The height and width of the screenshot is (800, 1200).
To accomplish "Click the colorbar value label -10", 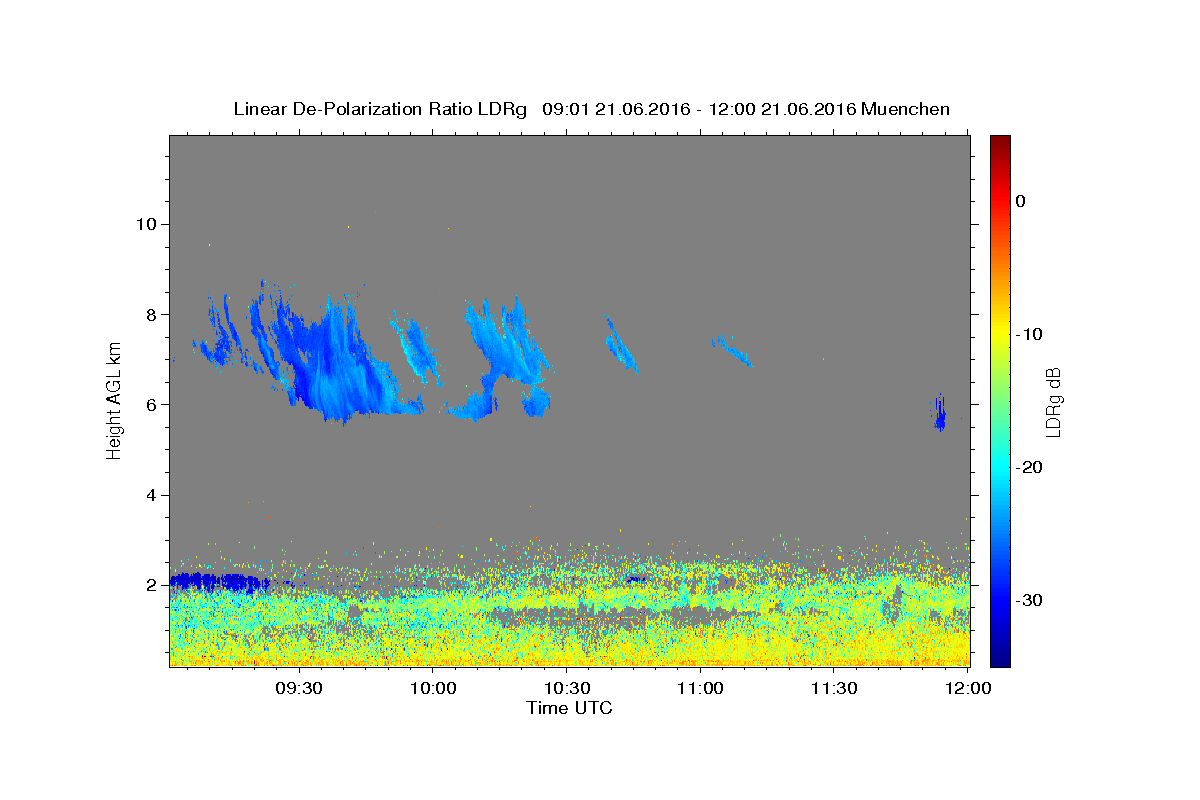I will click(x=1029, y=334).
